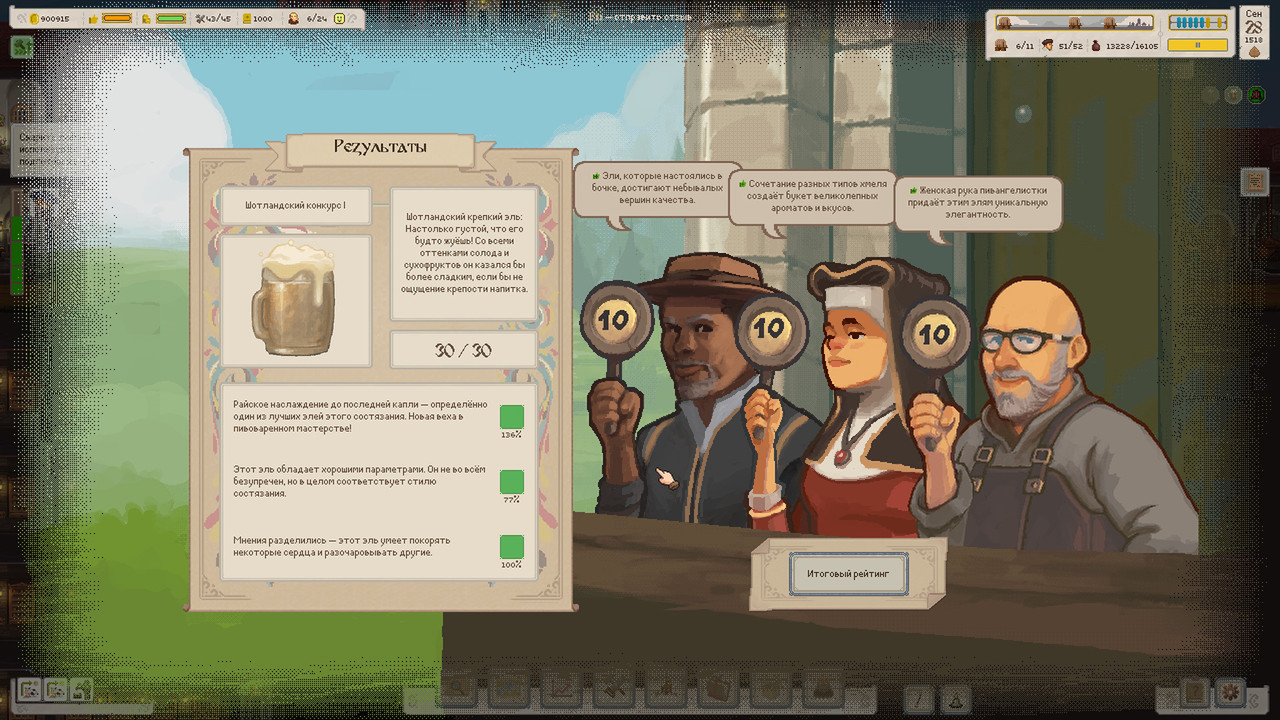Click the green square rated 136%
1280x720 pixels.
tap(511, 417)
